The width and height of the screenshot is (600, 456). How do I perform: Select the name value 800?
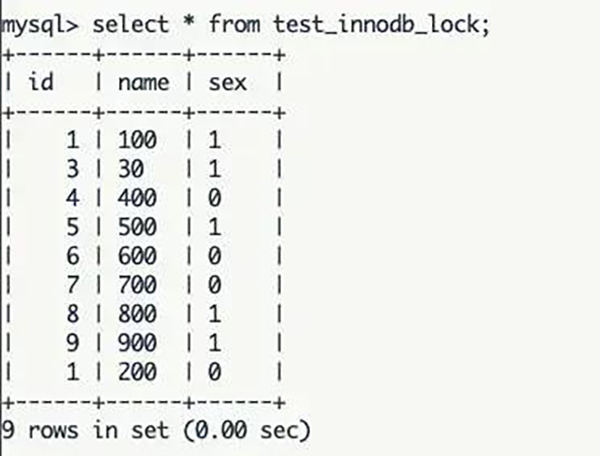(x=137, y=314)
